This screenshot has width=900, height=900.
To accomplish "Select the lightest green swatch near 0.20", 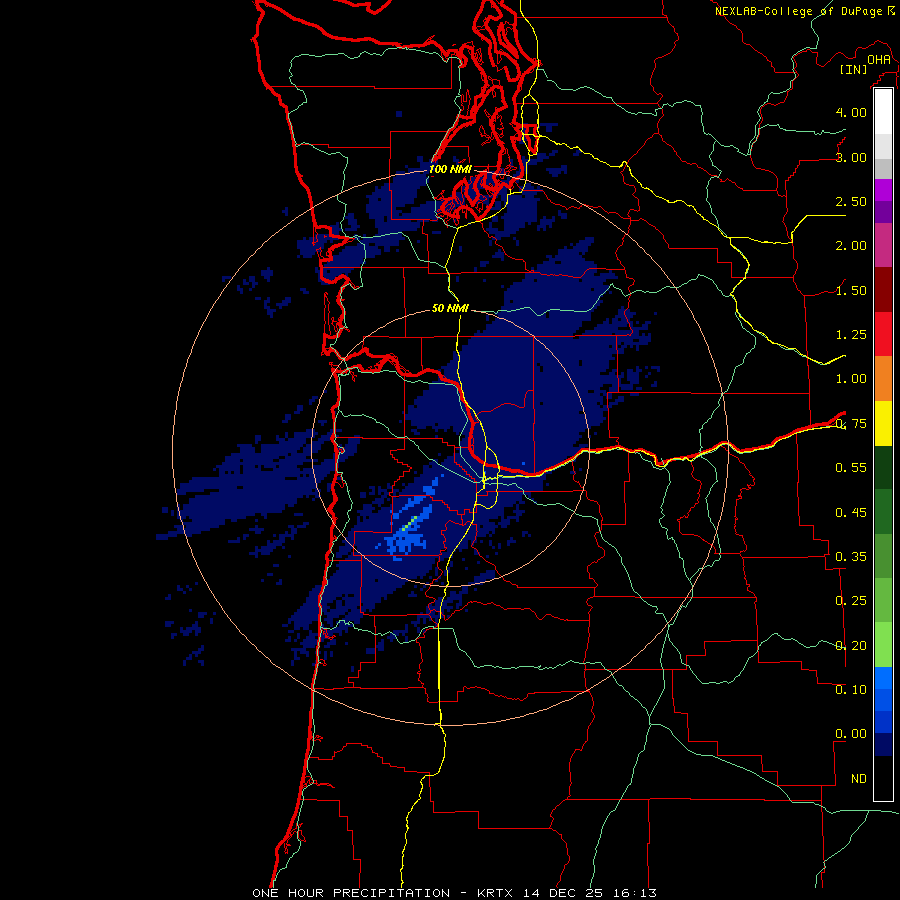I will click(883, 645).
